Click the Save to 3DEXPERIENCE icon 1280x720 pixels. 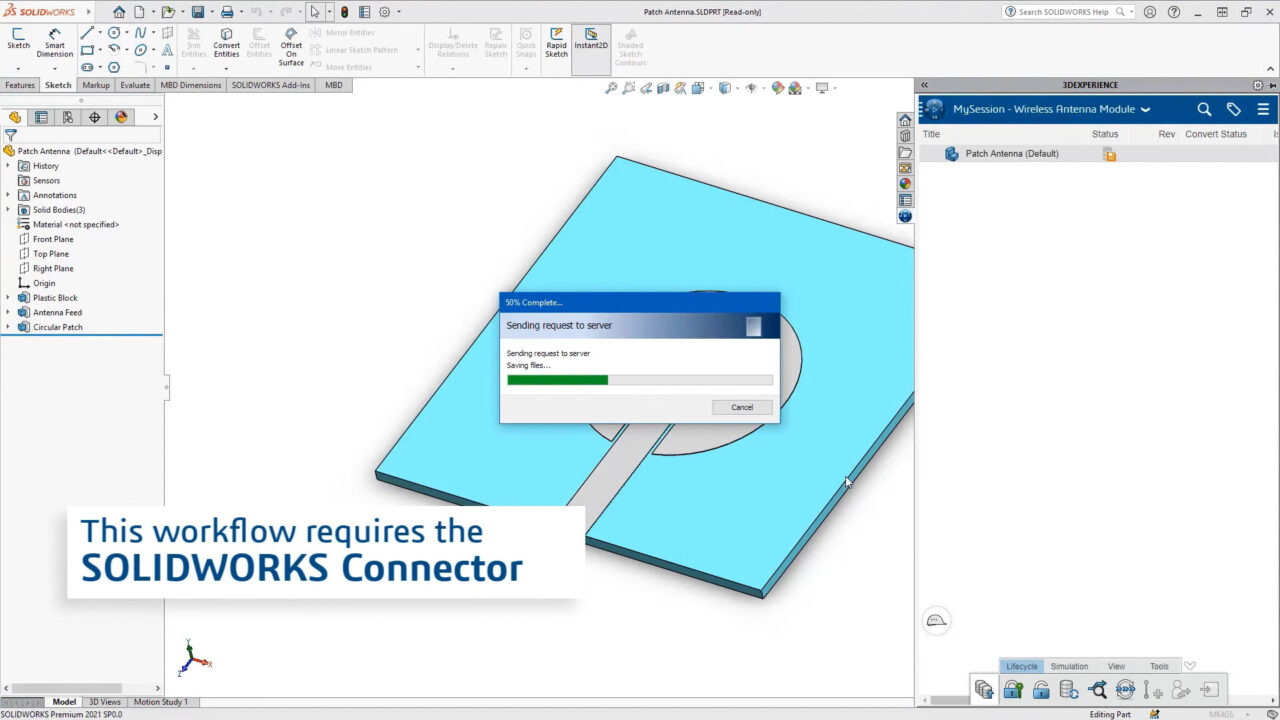[x=984, y=689]
